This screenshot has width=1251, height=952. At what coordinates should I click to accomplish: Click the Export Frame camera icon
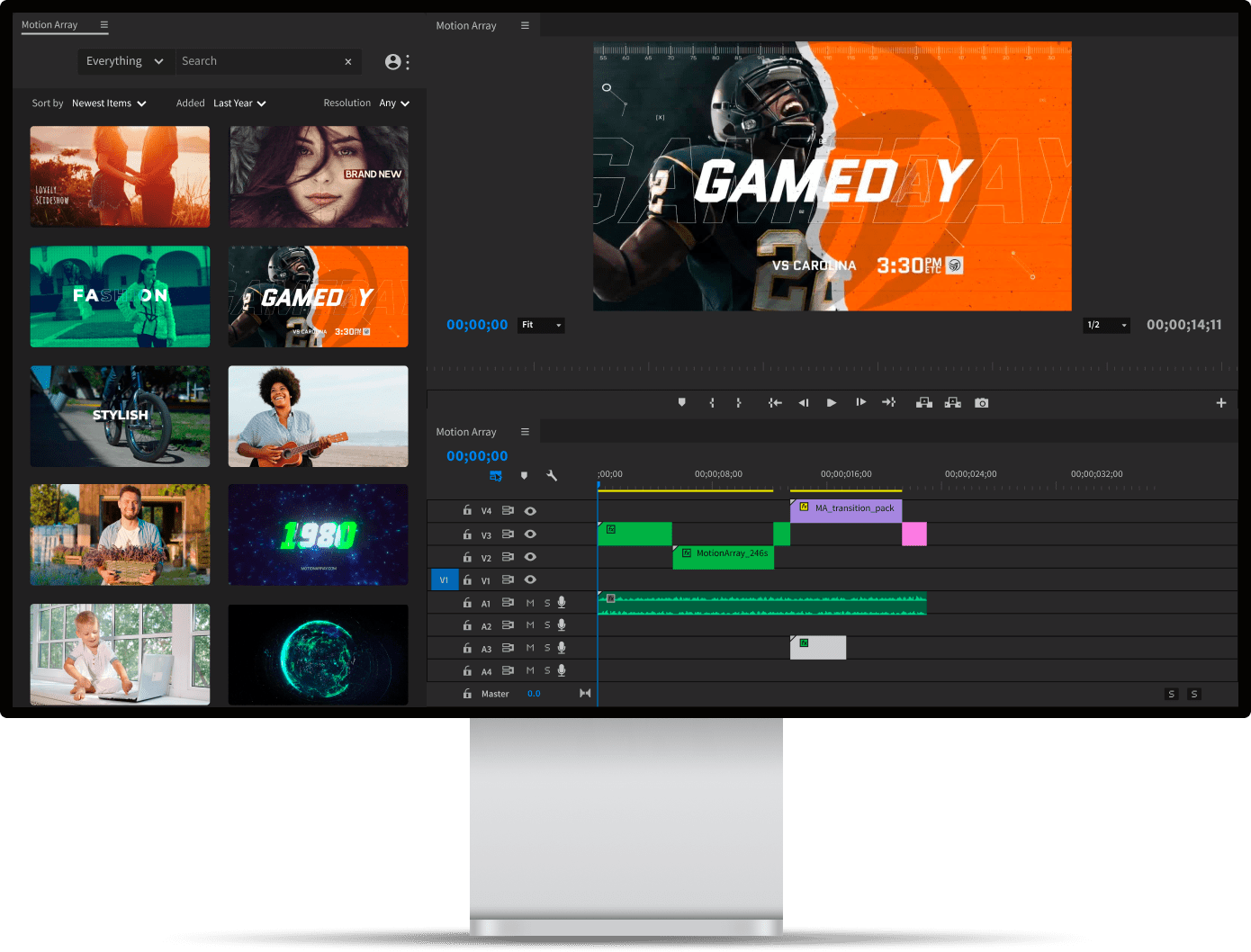pos(981,402)
